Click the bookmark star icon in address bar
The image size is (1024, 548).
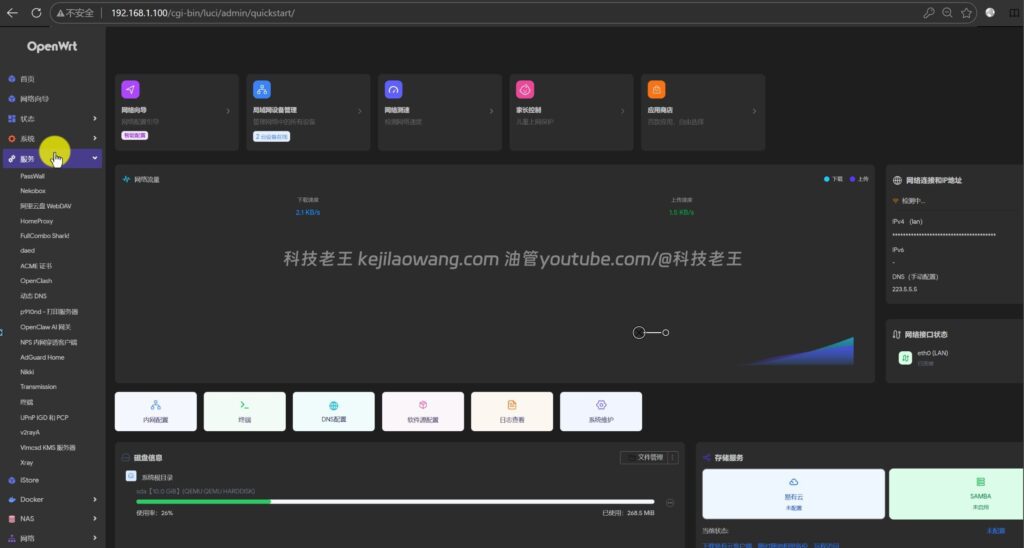966,12
